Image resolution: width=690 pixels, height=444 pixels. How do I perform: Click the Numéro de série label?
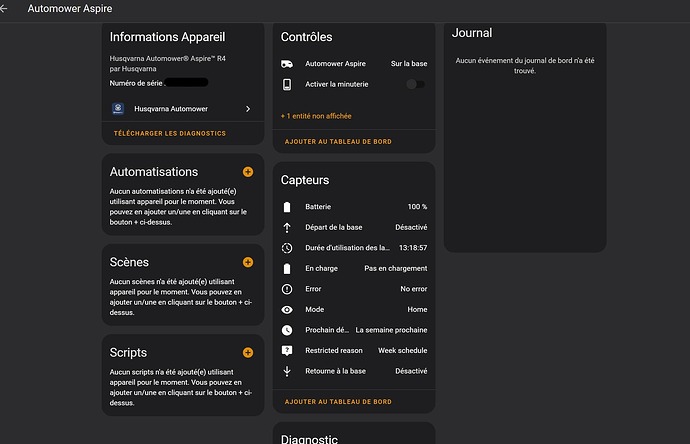click(136, 83)
